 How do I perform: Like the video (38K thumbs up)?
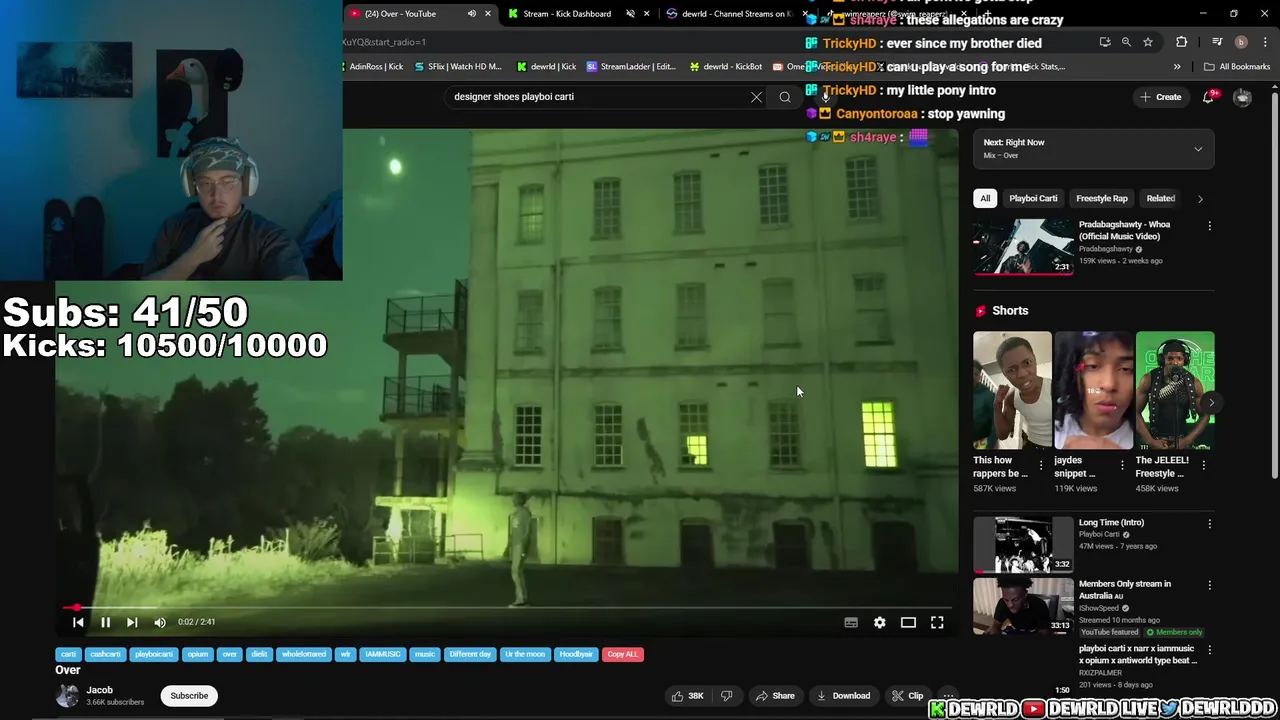(x=688, y=696)
